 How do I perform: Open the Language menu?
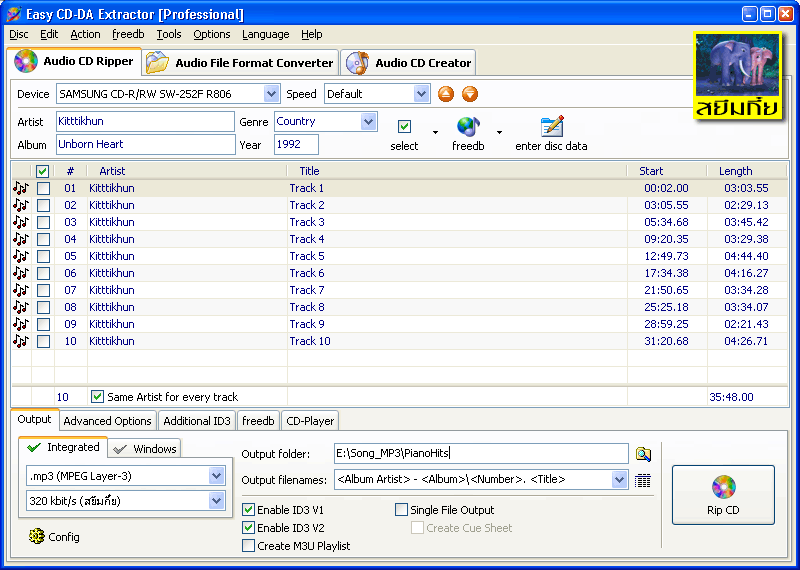pos(266,34)
